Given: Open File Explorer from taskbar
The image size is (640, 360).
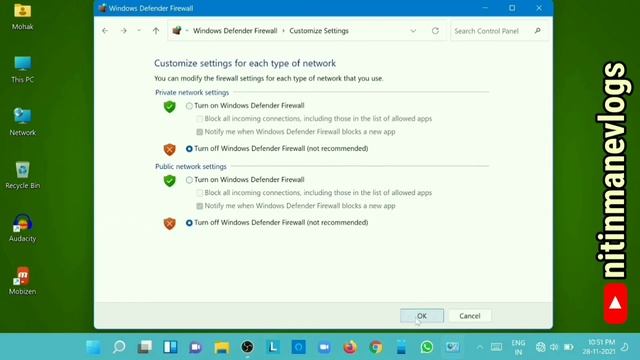Looking at the screenshot, I should click(x=222, y=347).
